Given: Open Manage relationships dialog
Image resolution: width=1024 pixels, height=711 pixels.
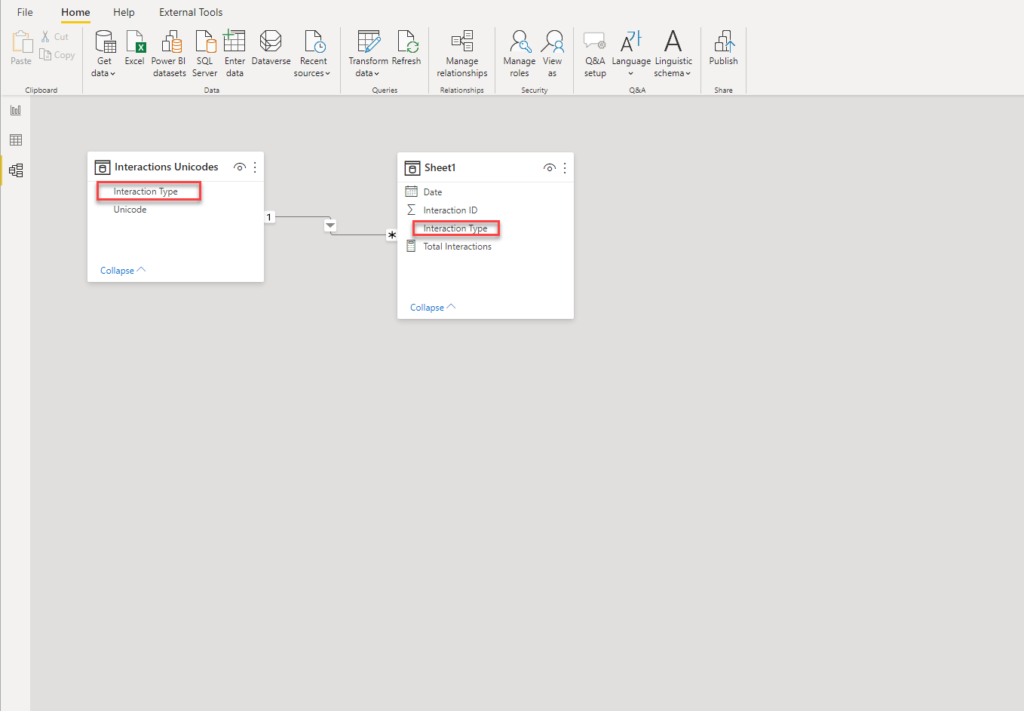Looking at the screenshot, I should 462,54.
